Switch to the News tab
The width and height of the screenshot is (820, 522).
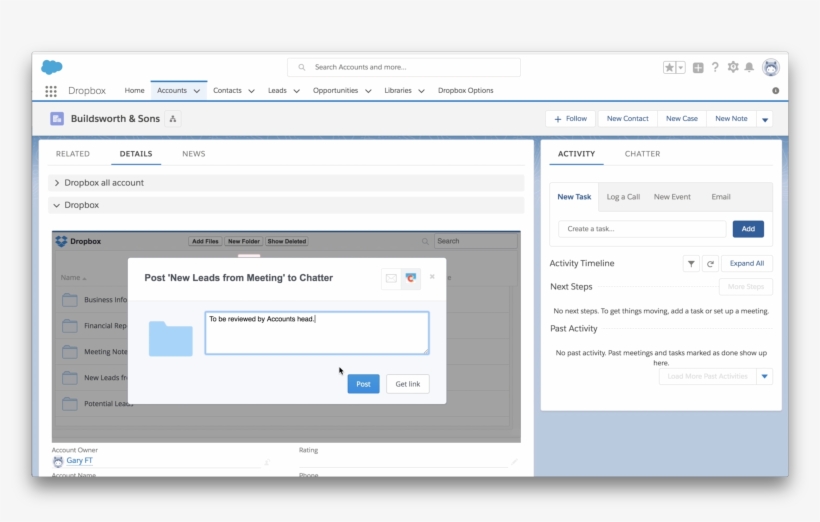(193, 154)
